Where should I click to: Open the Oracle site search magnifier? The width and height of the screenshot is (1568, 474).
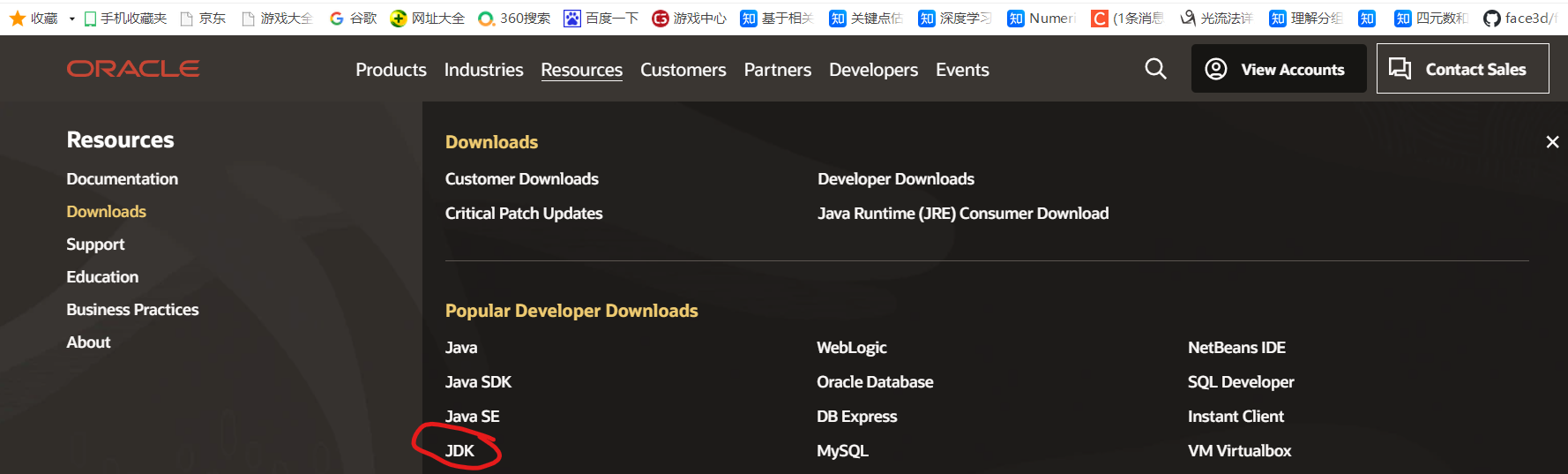[x=1155, y=69]
